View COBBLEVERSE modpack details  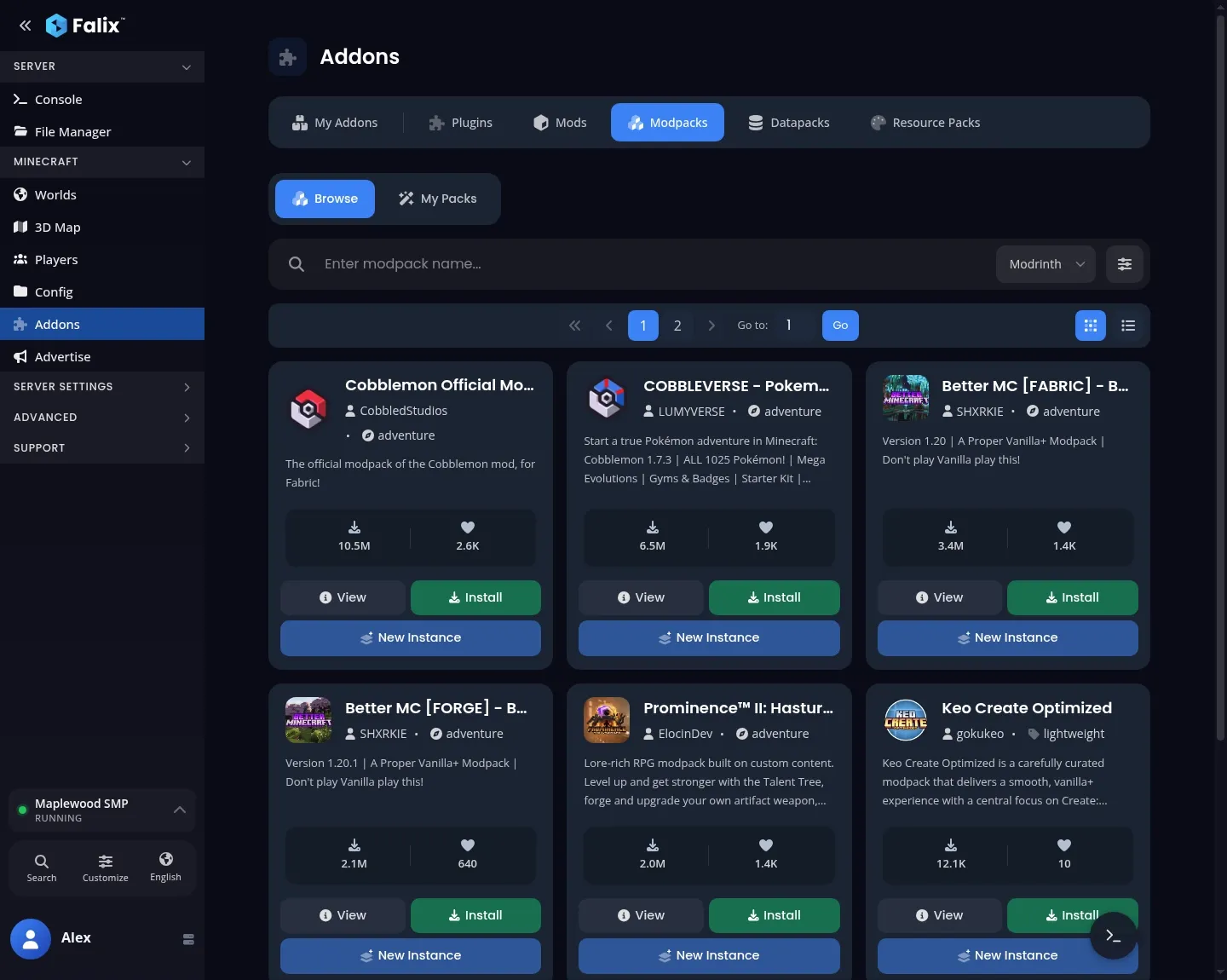[x=641, y=597]
